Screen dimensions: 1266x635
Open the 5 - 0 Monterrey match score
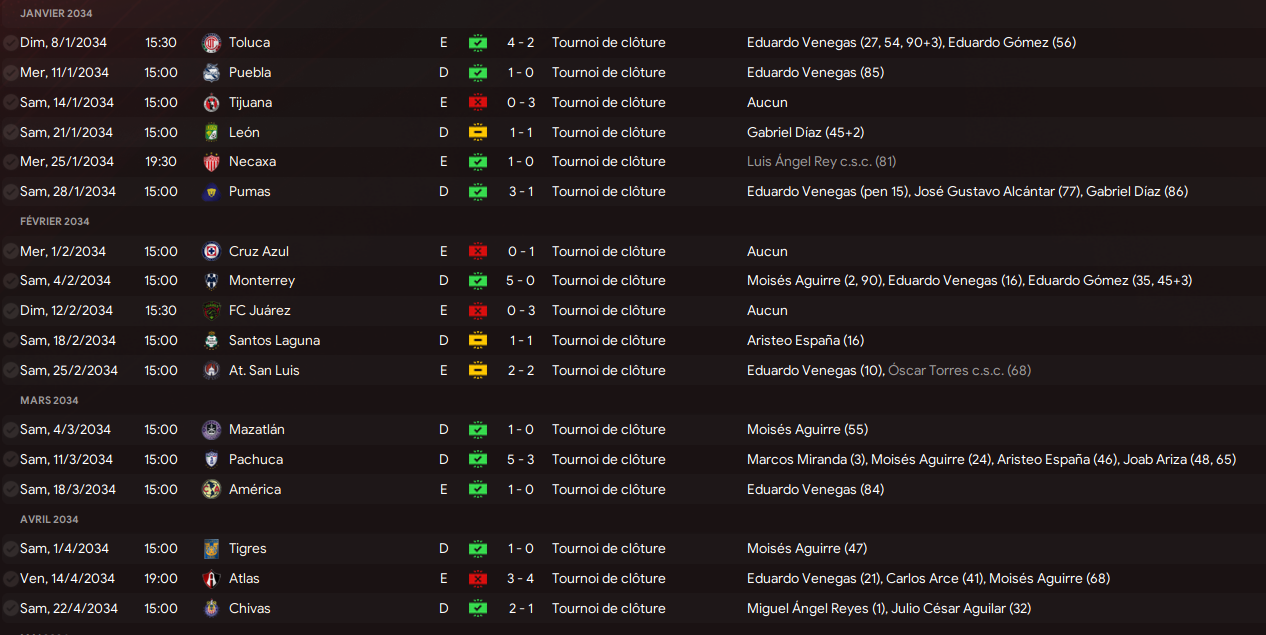coord(521,281)
